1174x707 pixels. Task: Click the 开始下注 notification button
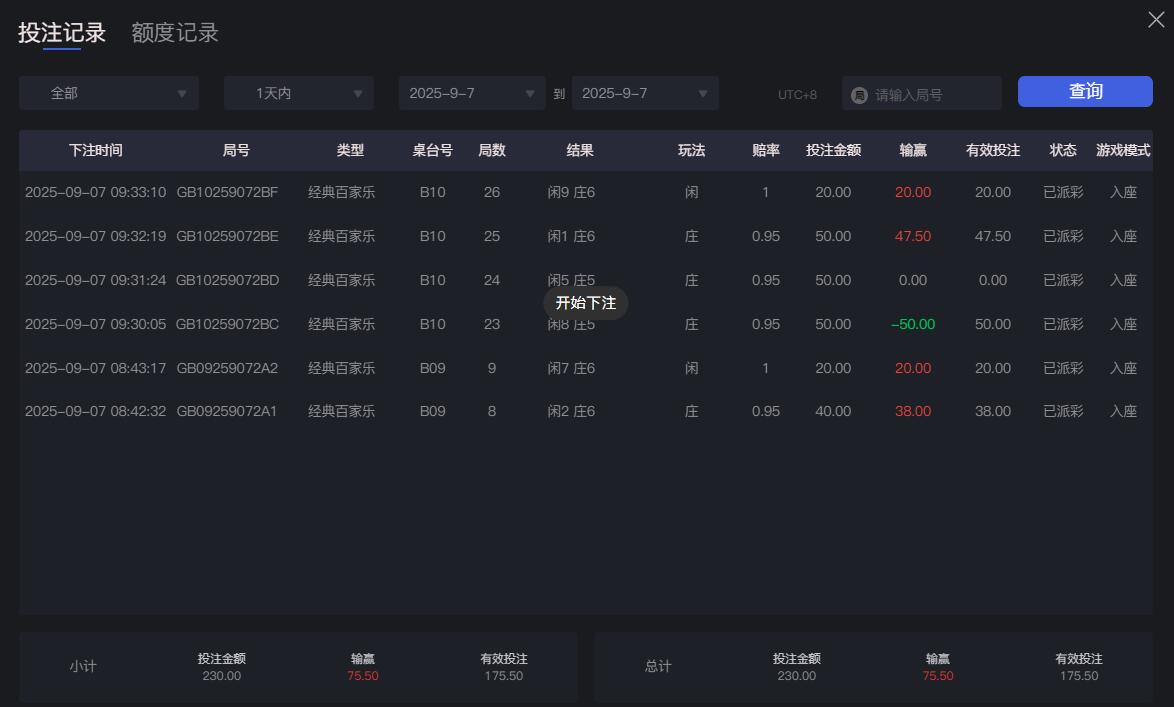pyautogui.click(x=585, y=302)
